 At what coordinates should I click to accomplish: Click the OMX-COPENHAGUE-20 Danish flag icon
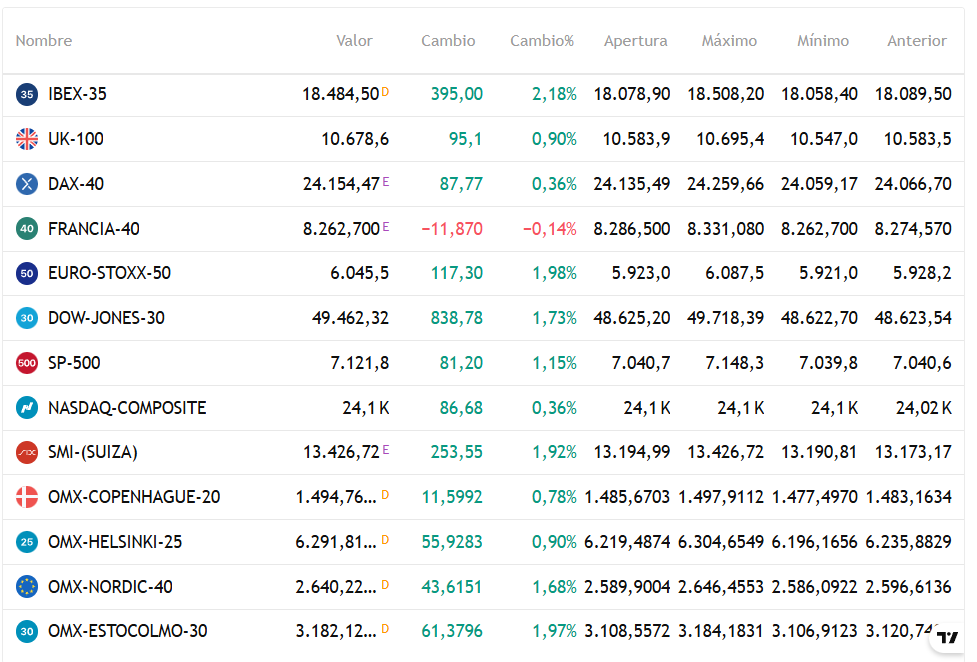tap(27, 497)
